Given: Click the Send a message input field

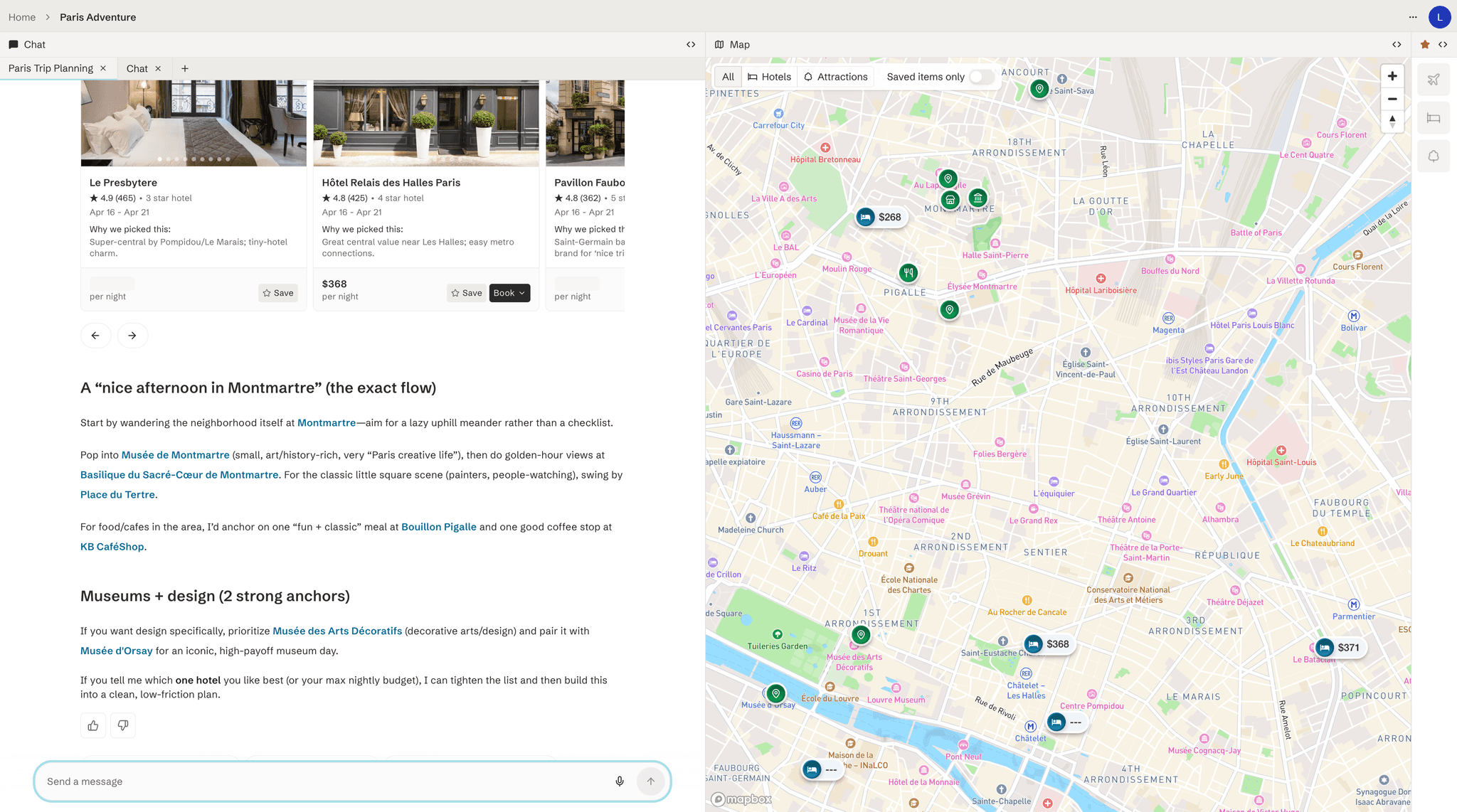Looking at the screenshot, I should [285, 781].
